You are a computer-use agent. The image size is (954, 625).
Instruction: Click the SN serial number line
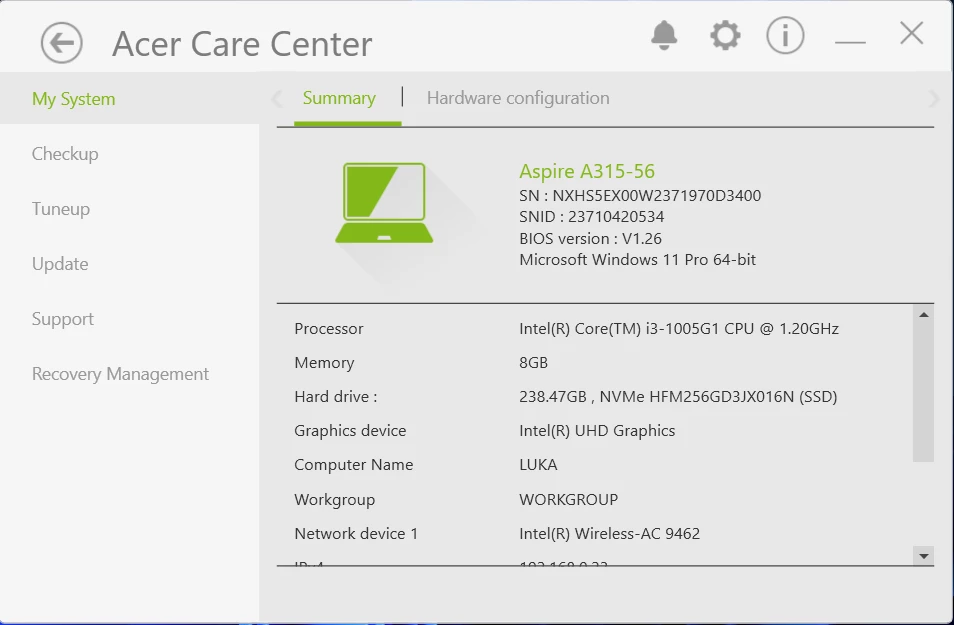pos(640,195)
